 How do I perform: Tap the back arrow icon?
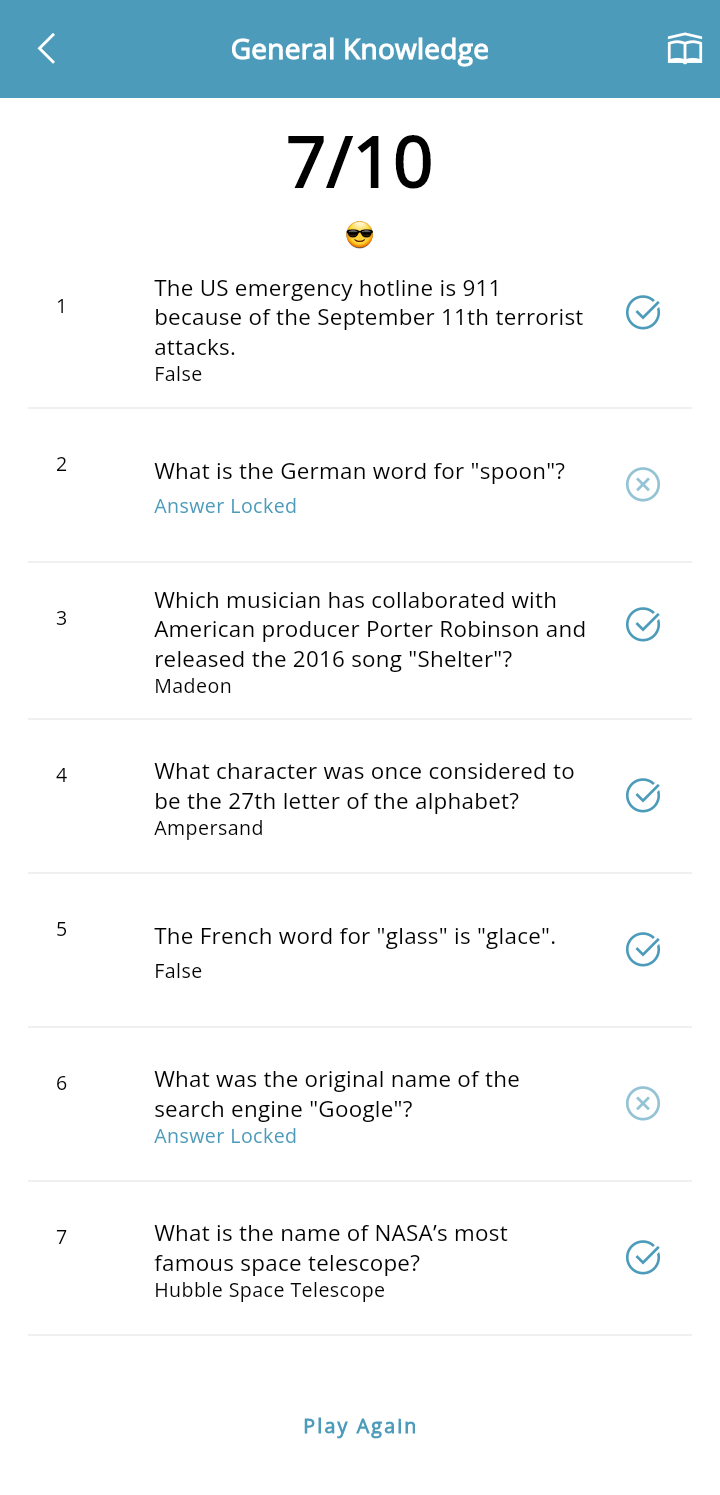[46, 49]
